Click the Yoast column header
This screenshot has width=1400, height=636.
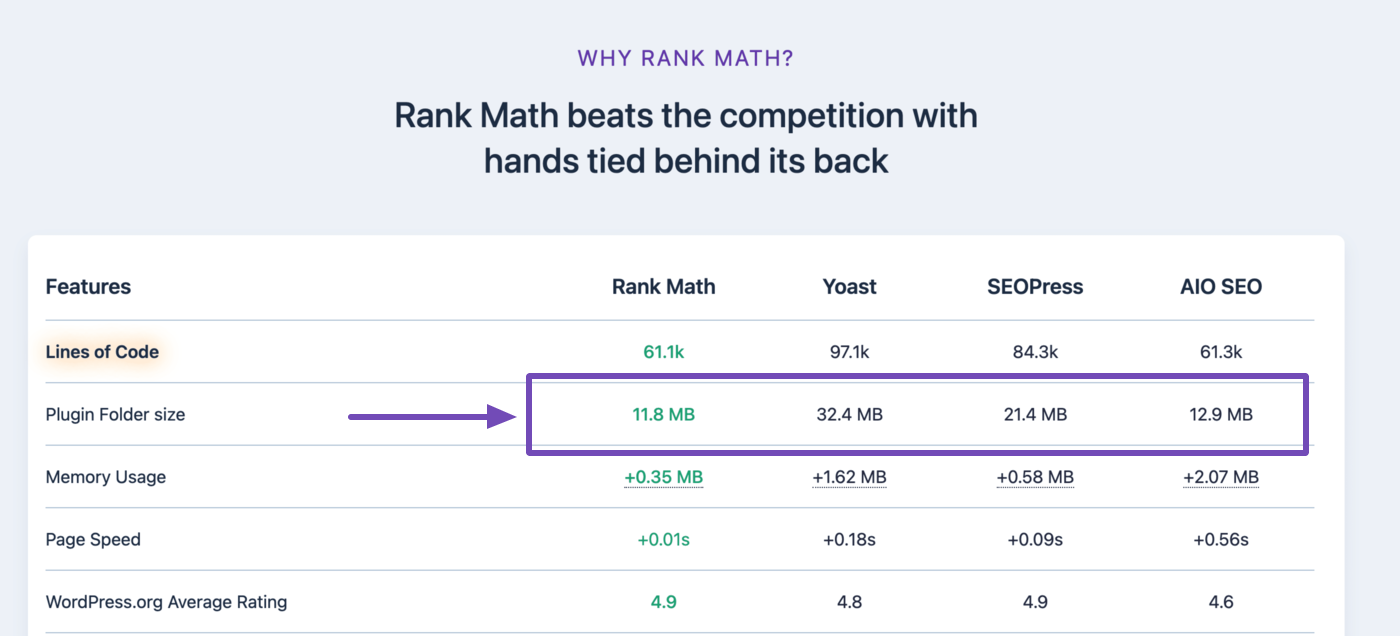click(x=849, y=287)
